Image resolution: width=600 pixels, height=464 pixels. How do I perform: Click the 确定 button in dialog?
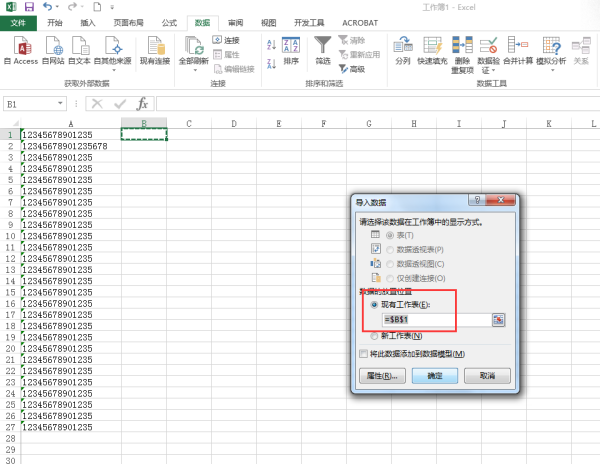point(435,376)
